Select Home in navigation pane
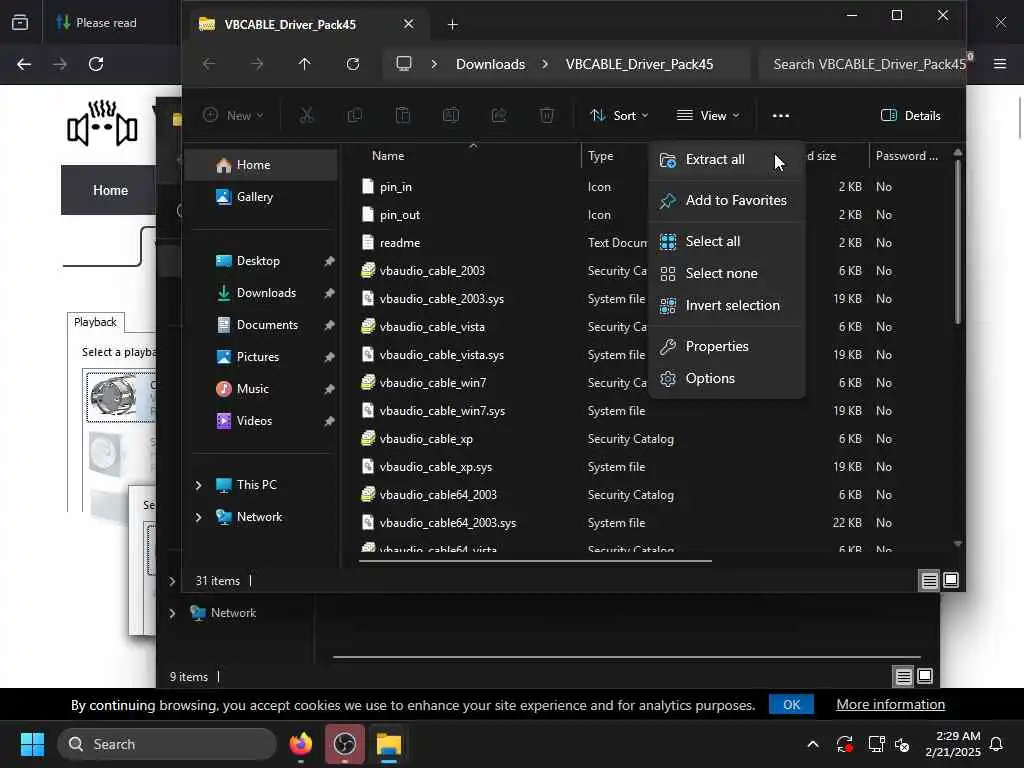This screenshot has width=1024, height=768. coord(261,165)
